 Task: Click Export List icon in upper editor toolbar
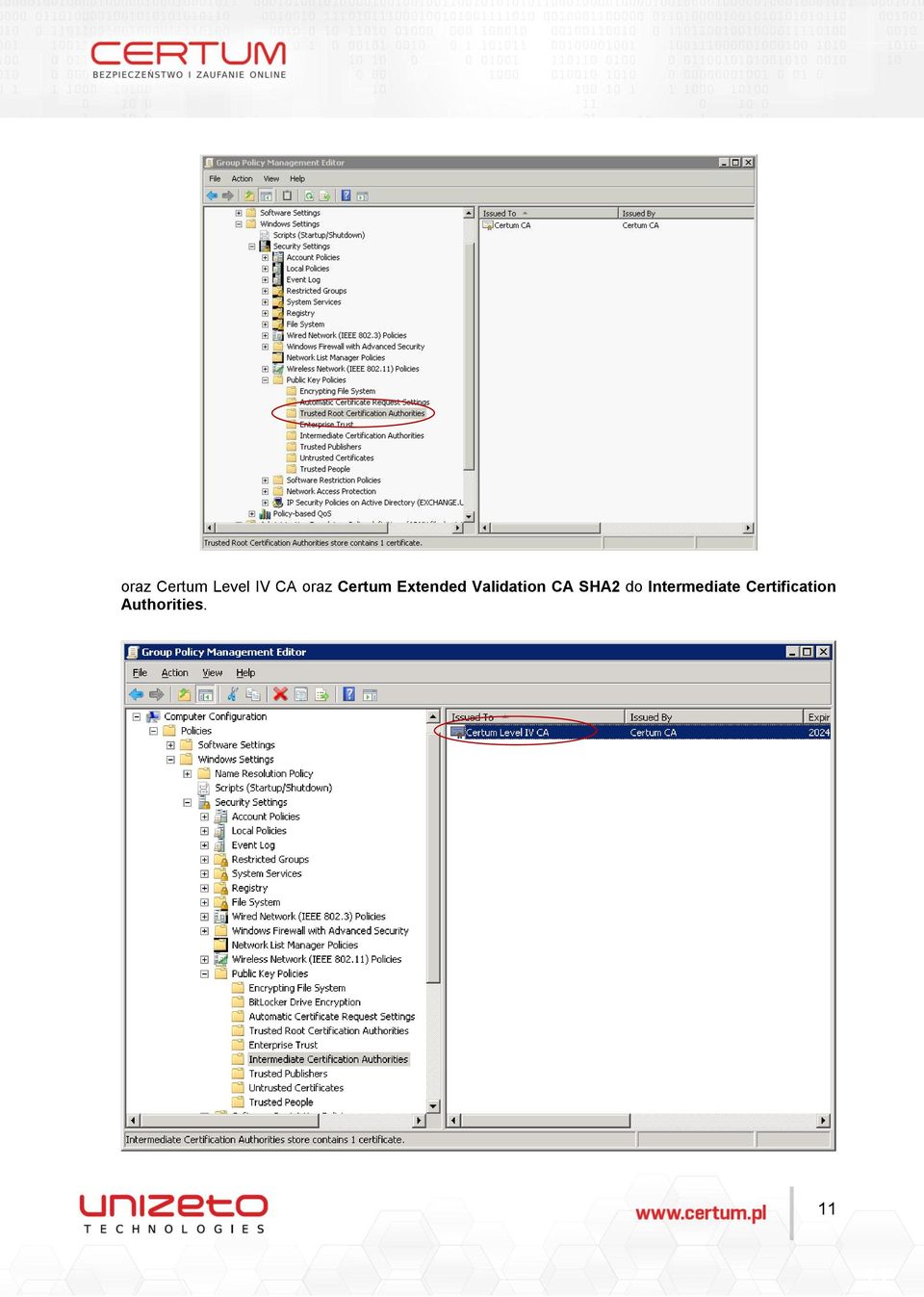click(x=324, y=195)
